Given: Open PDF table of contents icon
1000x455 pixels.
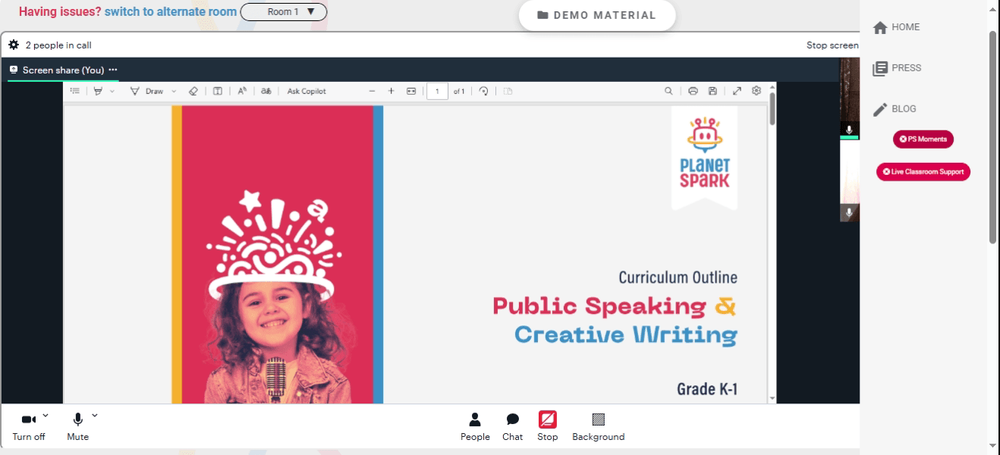Looking at the screenshot, I should [x=75, y=91].
